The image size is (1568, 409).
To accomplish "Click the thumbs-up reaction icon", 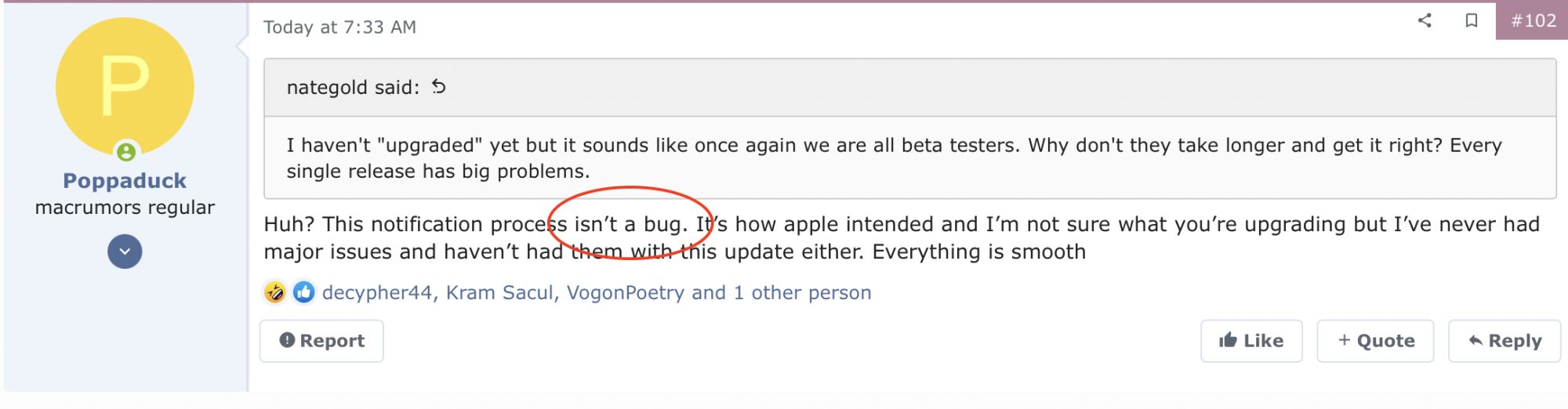I will 303,292.
